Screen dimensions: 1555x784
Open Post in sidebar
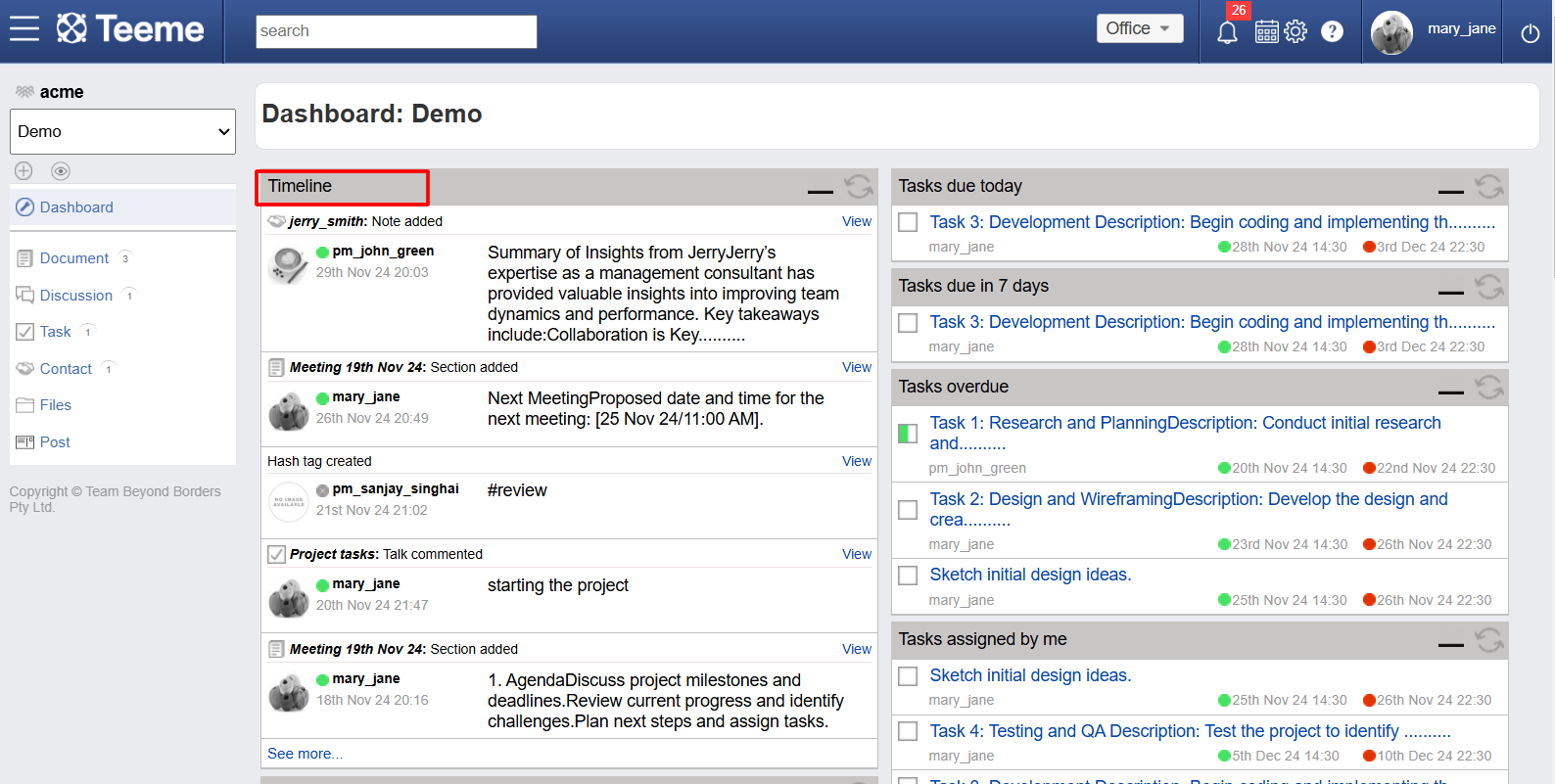[x=55, y=442]
